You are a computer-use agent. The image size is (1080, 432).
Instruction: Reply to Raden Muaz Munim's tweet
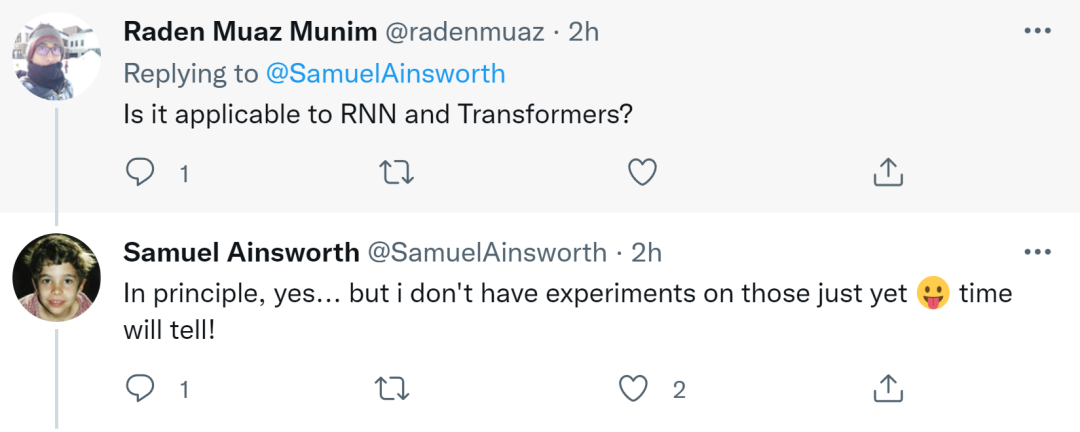coord(141,174)
